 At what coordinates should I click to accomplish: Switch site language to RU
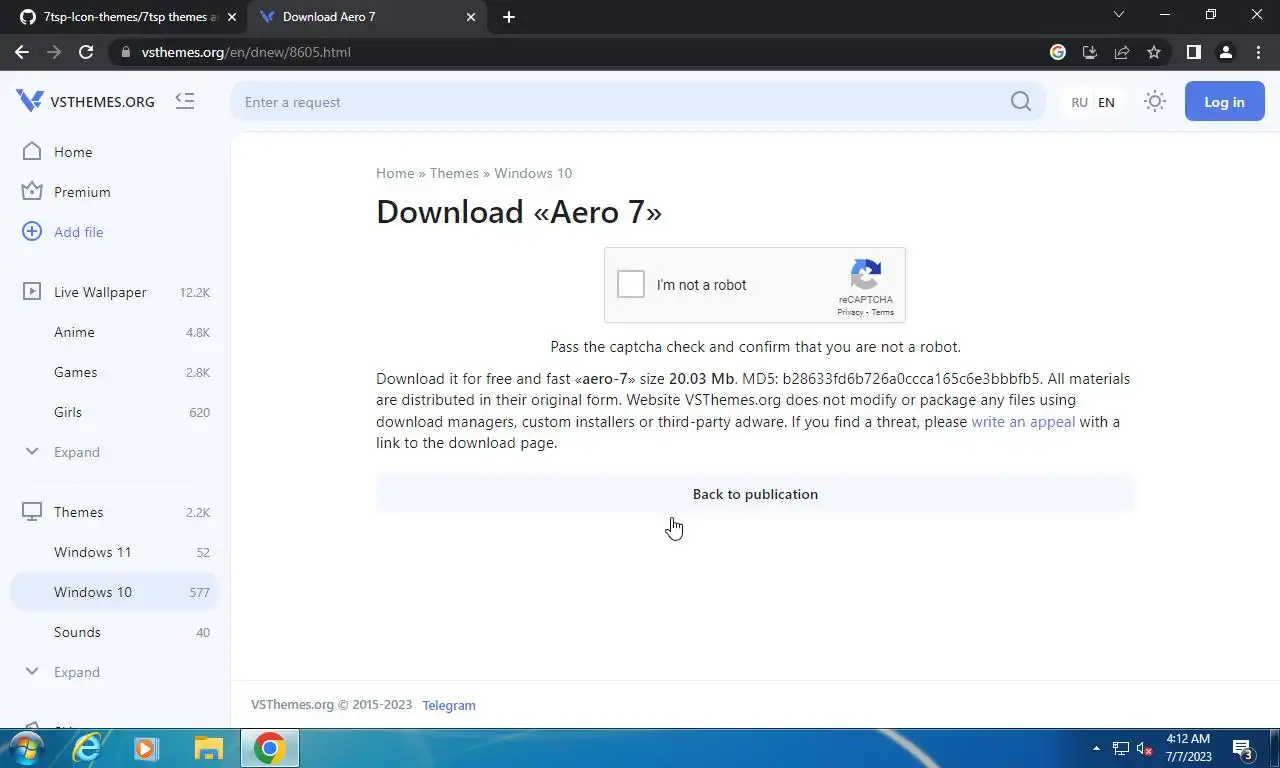pyautogui.click(x=1079, y=102)
